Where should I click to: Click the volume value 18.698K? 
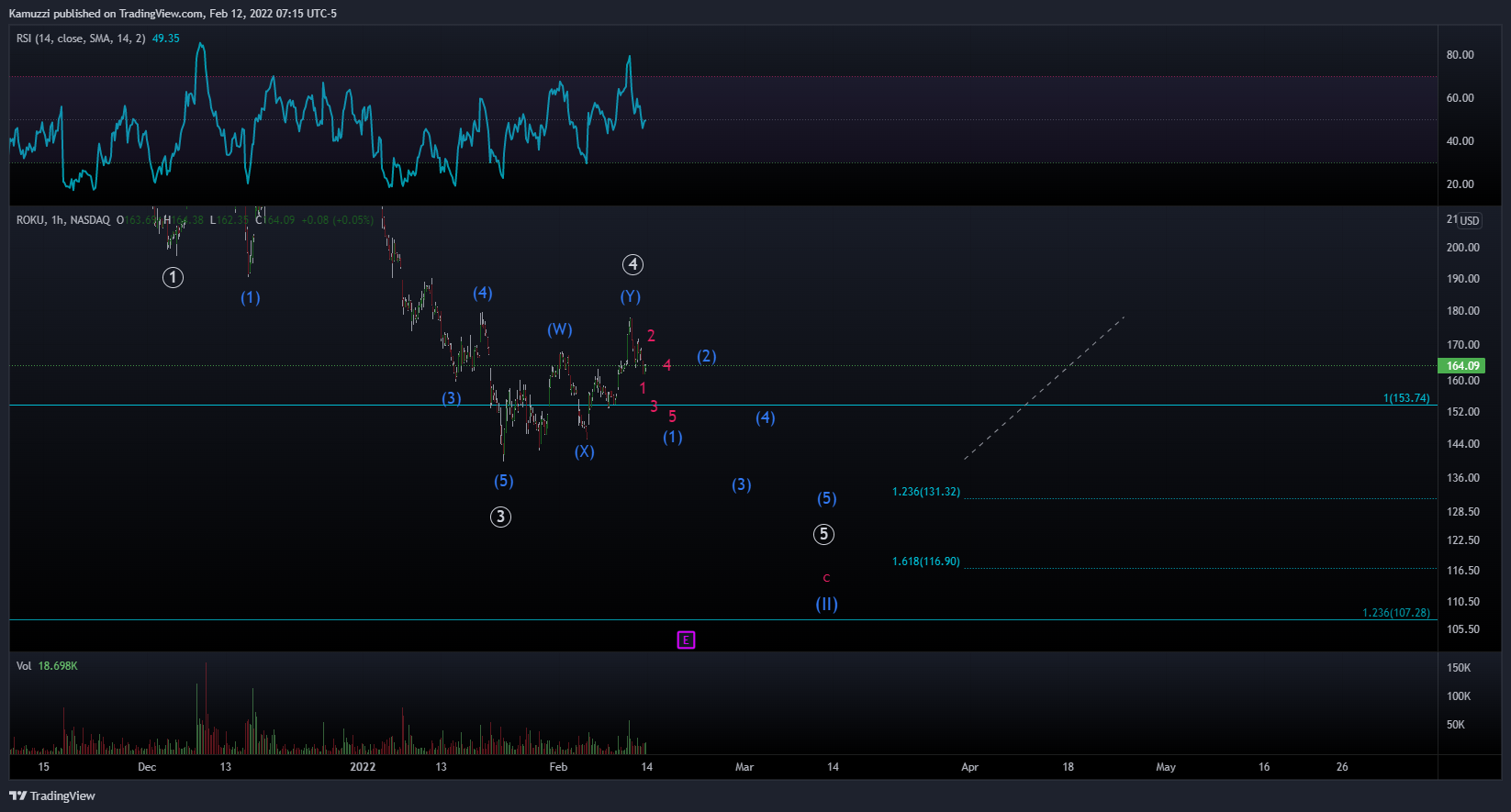(58, 666)
